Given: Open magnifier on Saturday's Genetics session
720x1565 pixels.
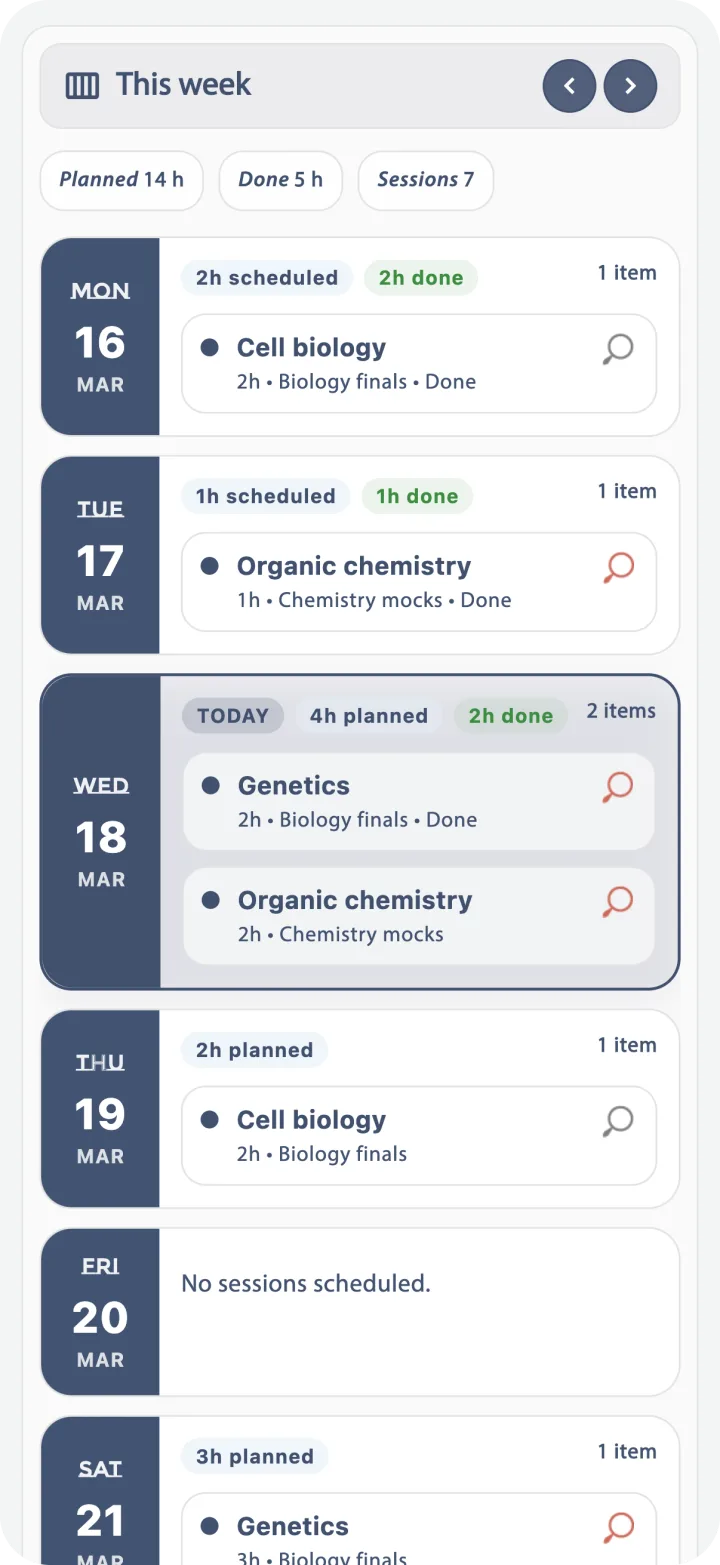Looking at the screenshot, I should tap(618, 1527).
